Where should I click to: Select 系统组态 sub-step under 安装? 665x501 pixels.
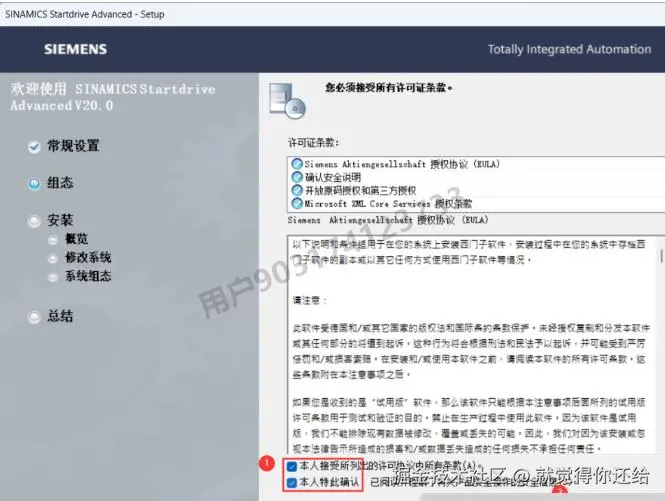click(x=88, y=276)
